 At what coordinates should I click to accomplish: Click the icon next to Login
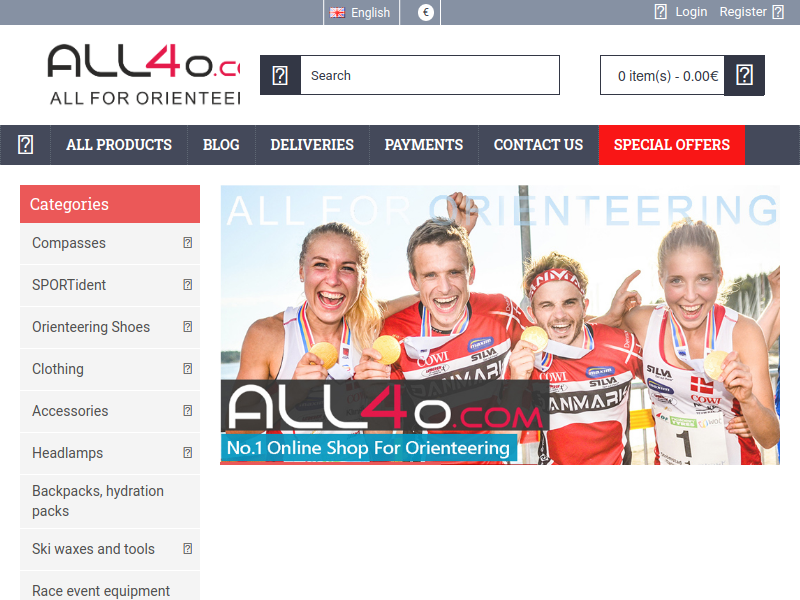(661, 12)
